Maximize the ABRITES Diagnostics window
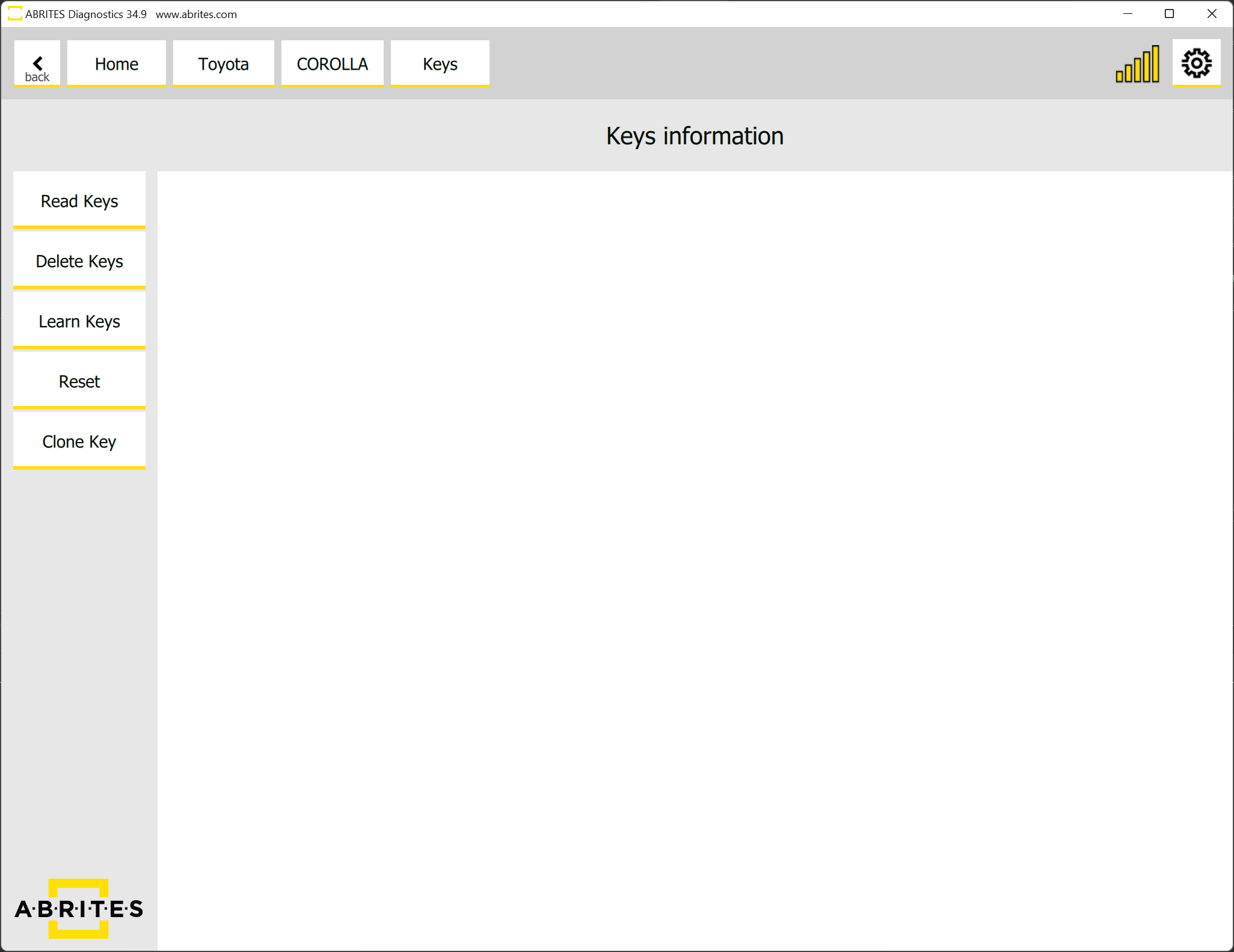Image resolution: width=1234 pixels, height=952 pixels. (x=1169, y=14)
